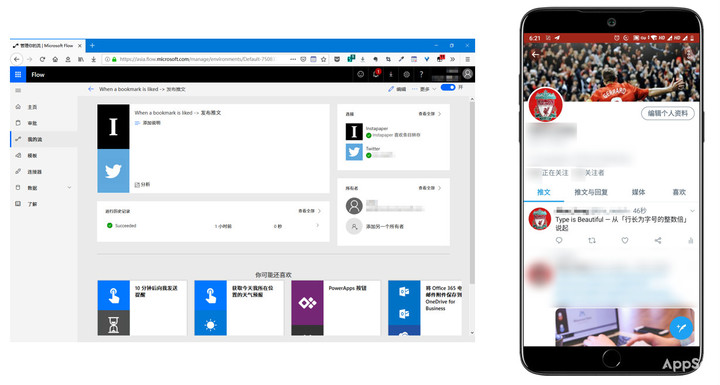
Task: Expand the 数据 sidebar item chevron
Action: coord(69,187)
